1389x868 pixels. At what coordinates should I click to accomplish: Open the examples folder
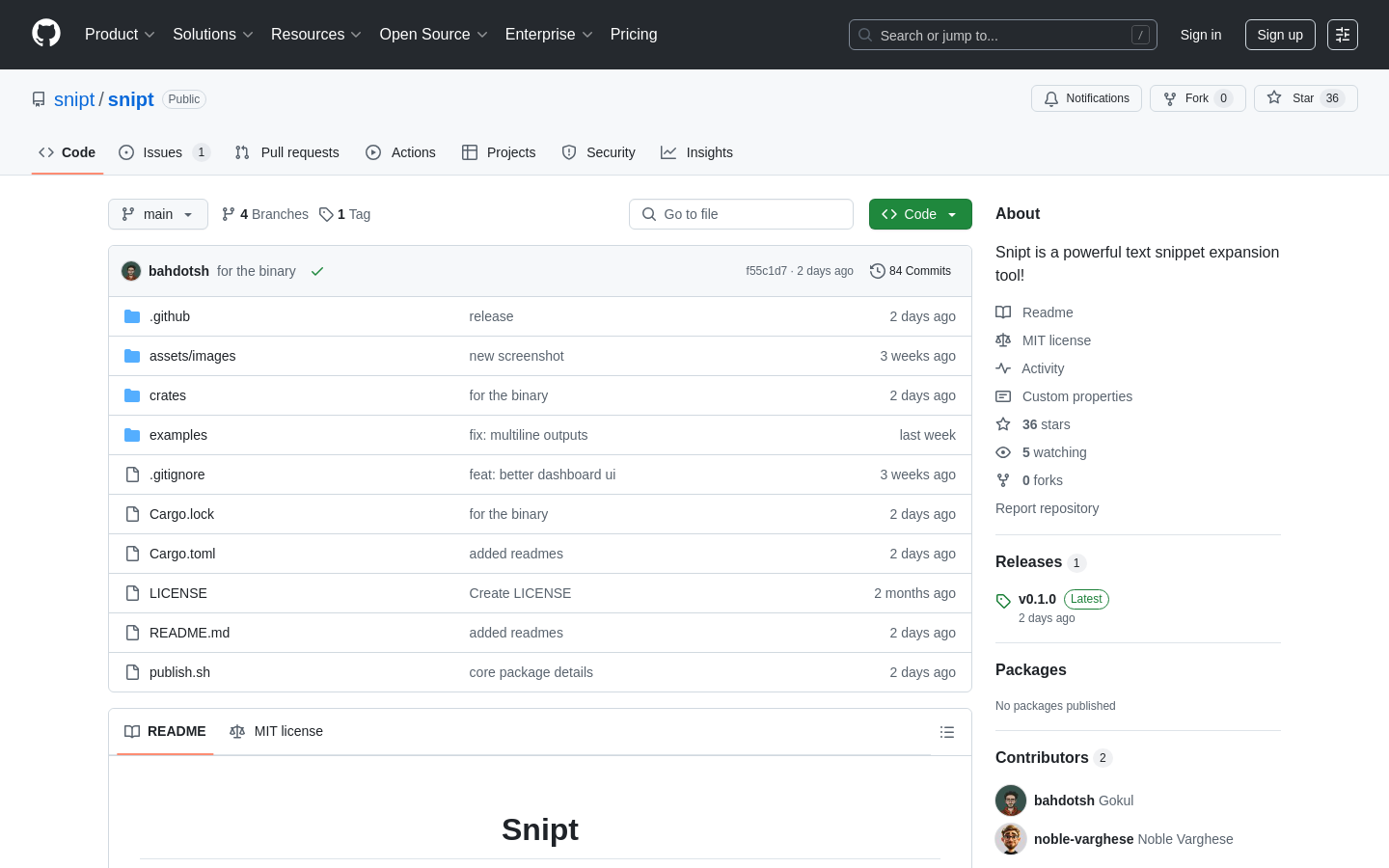178,435
